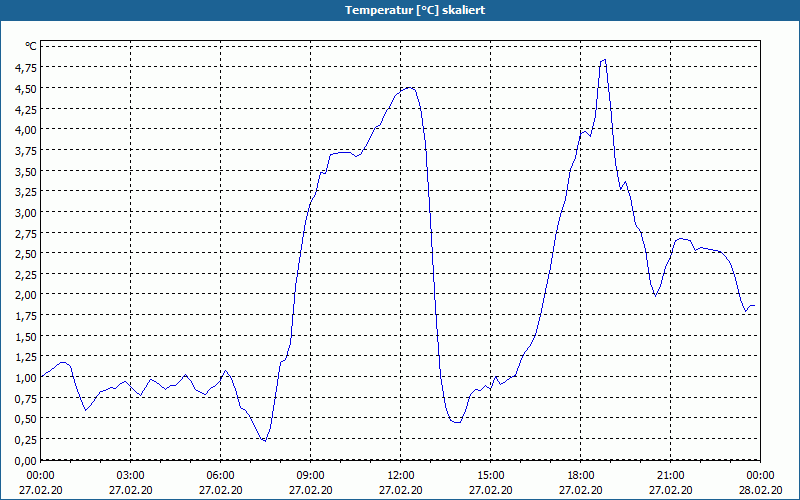
Task: Select the 2,75 temperature axis label
Action: coord(28,233)
